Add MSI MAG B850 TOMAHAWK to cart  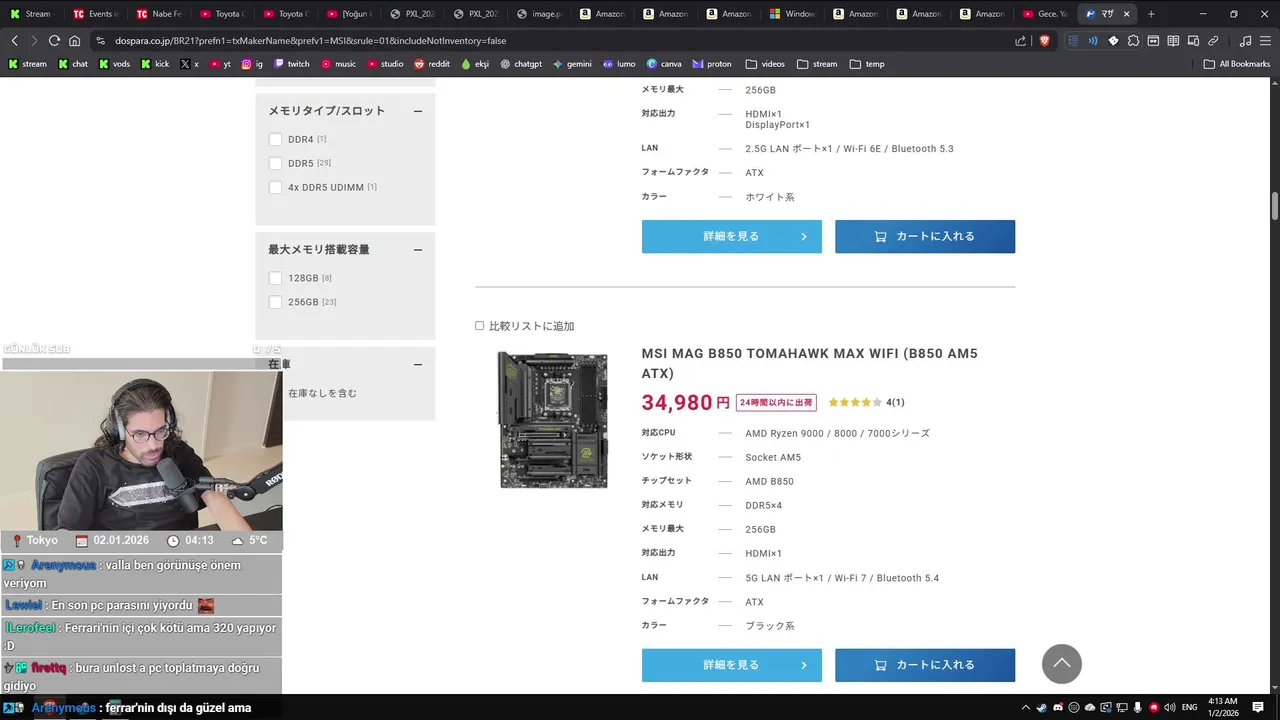tap(925, 665)
